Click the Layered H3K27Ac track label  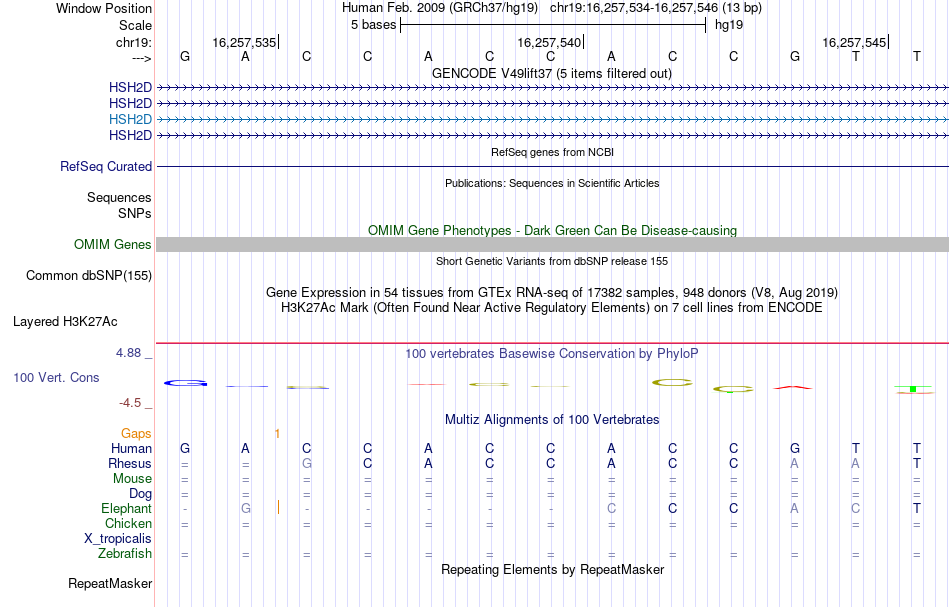(x=65, y=322)
